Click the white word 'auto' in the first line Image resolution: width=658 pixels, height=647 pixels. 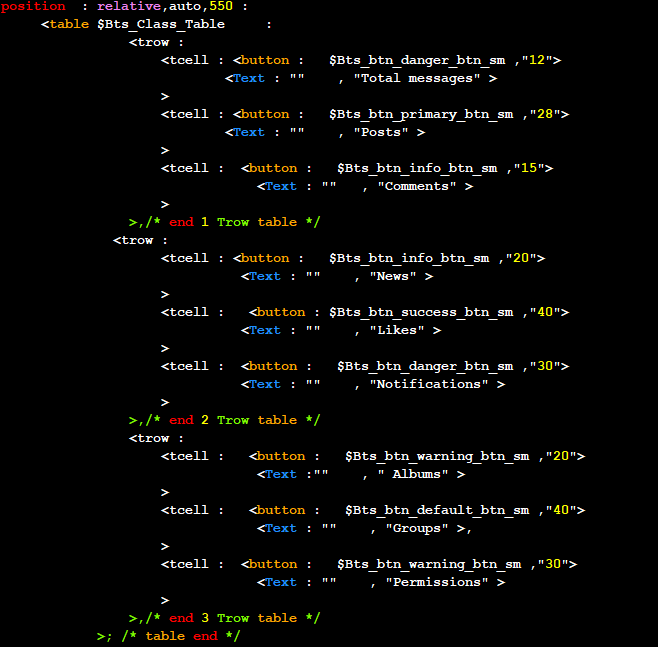185,6
